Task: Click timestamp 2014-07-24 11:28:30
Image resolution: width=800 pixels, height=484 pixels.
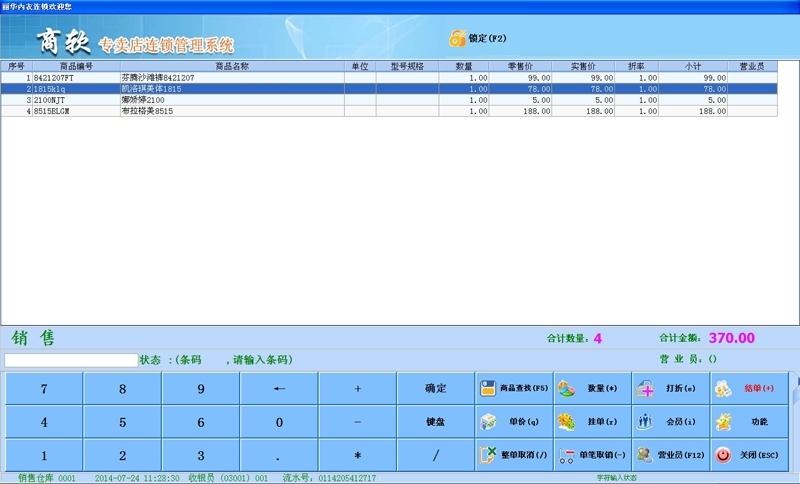Action: pos(137,478)
